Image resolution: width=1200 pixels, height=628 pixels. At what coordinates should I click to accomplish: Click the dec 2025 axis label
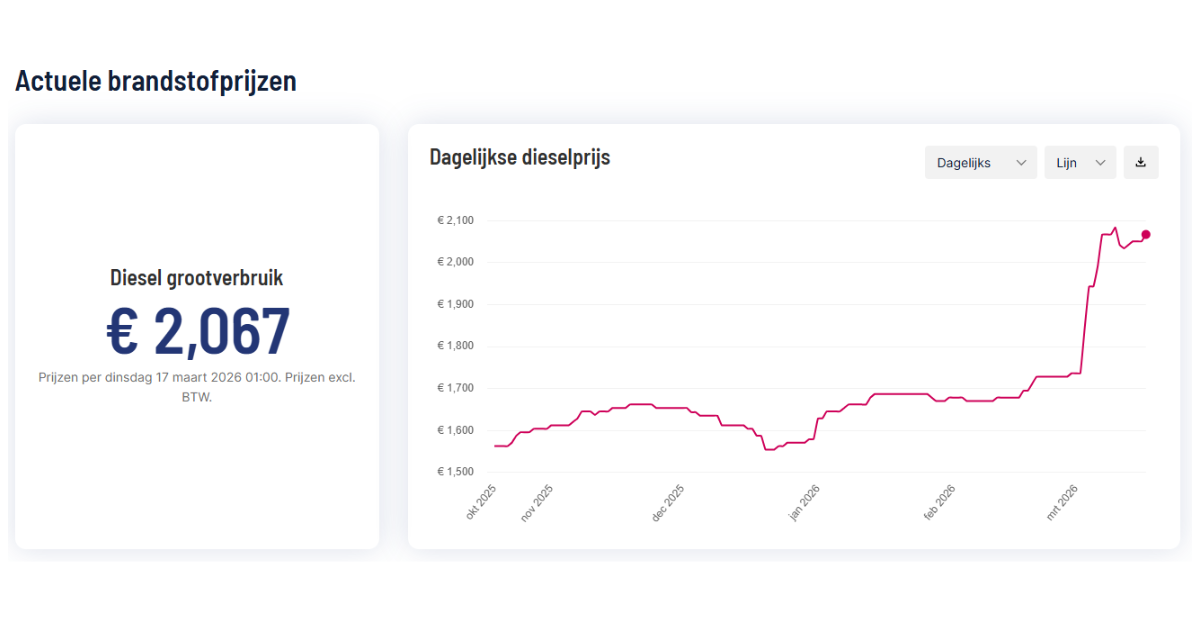[x=668, y=502]
